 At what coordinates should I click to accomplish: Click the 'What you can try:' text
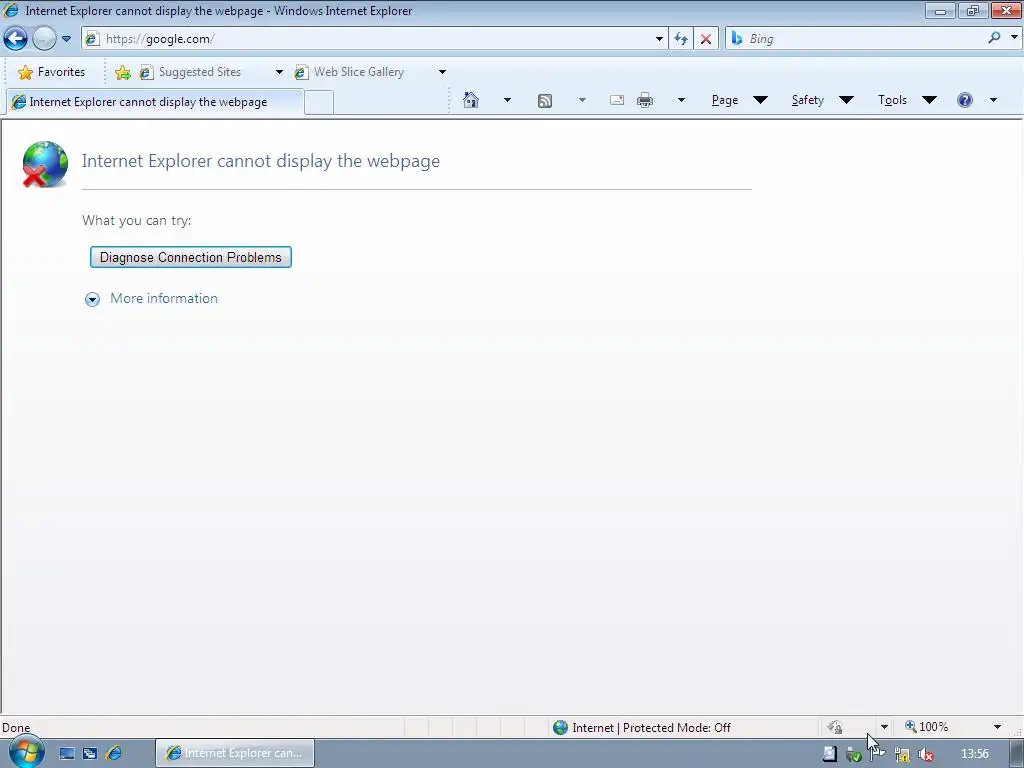pyautogui.click(x=136, y=220)
